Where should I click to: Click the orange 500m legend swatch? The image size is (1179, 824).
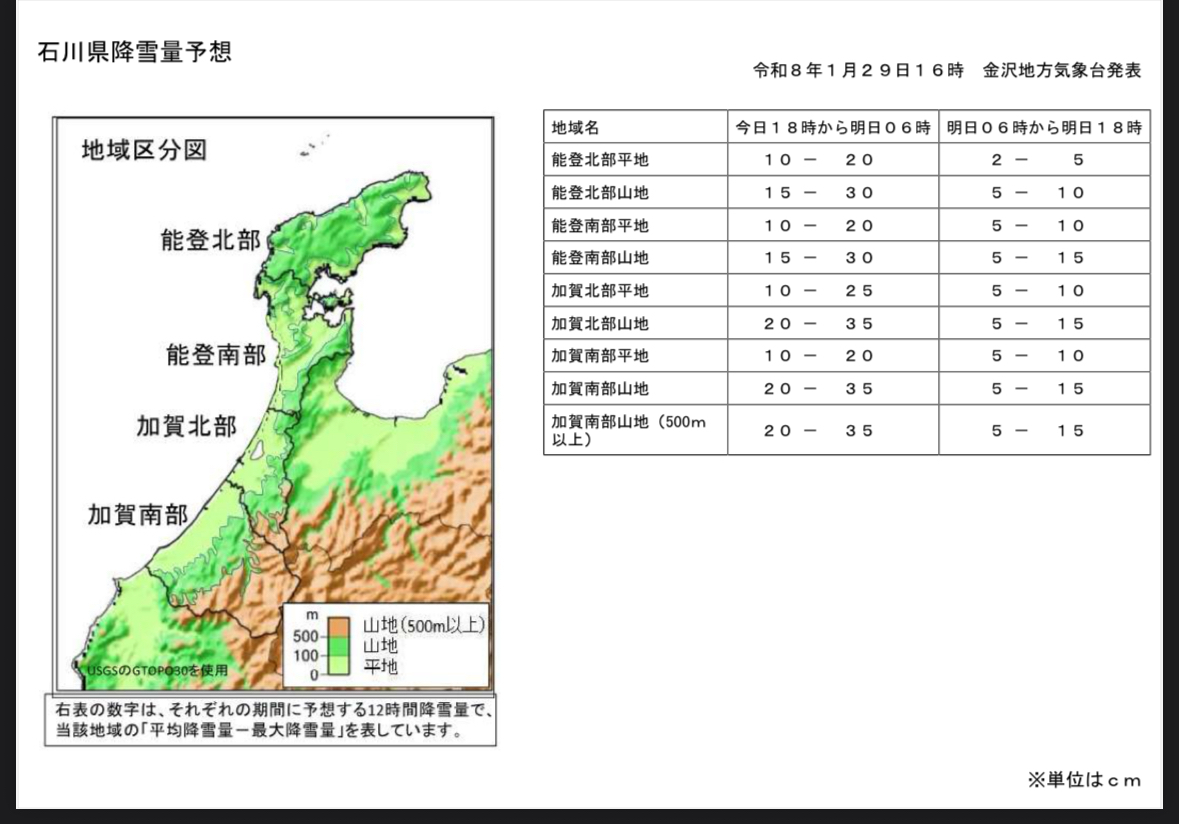(339, 627)
